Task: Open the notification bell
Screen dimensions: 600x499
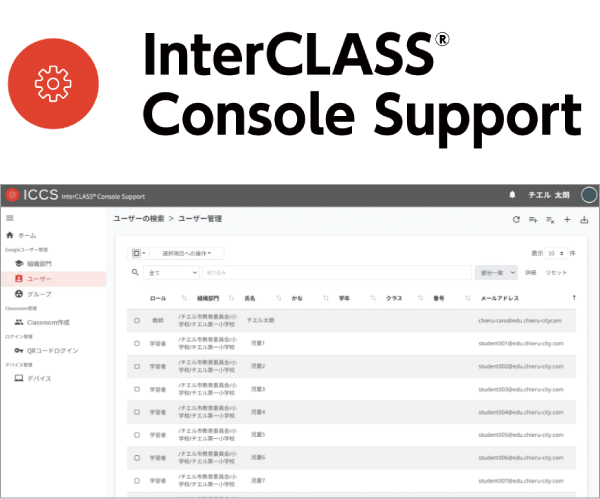Action: pyautogui.click(x=512, y=195)
